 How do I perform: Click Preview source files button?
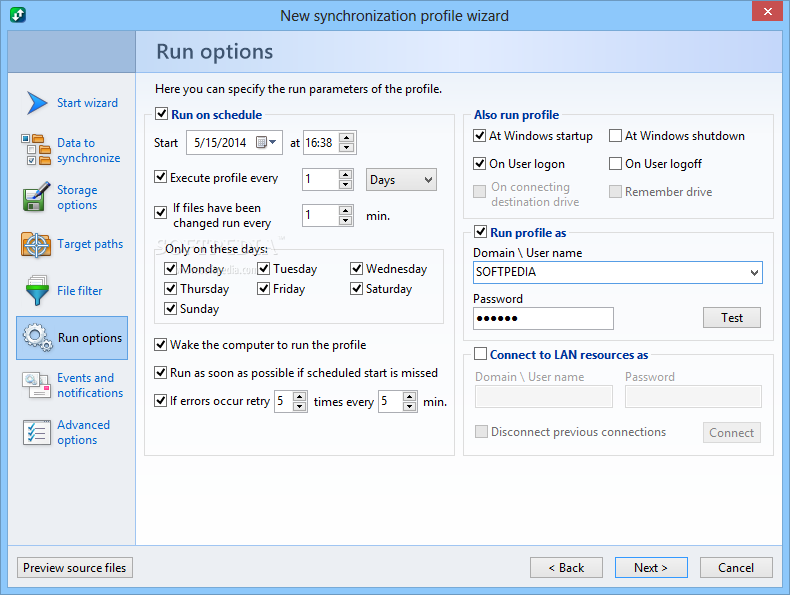(x=75, y=568)
